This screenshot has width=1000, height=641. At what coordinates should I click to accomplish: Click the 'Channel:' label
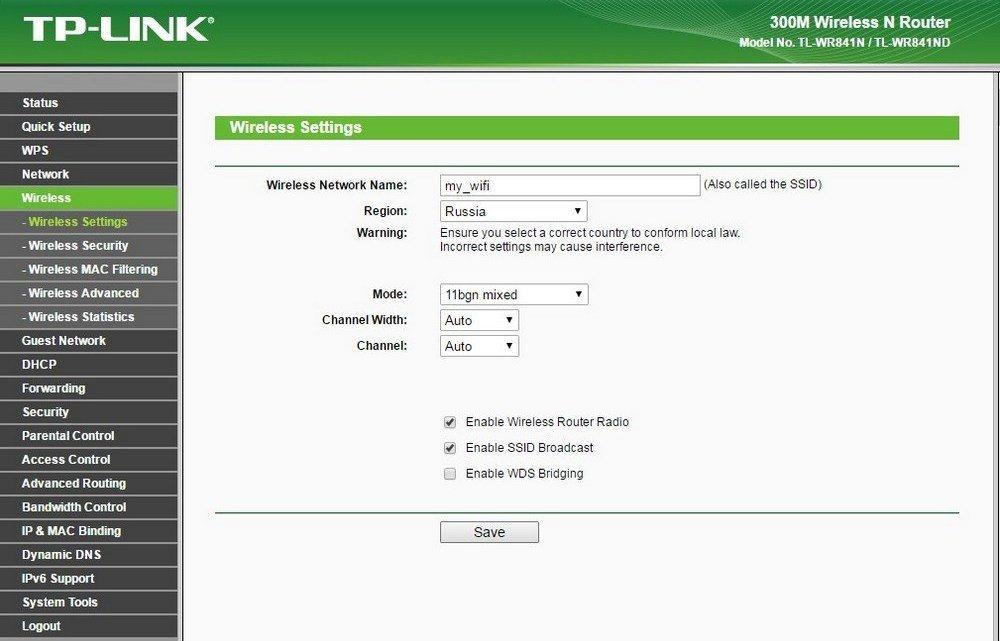click(x=382, y=346)
